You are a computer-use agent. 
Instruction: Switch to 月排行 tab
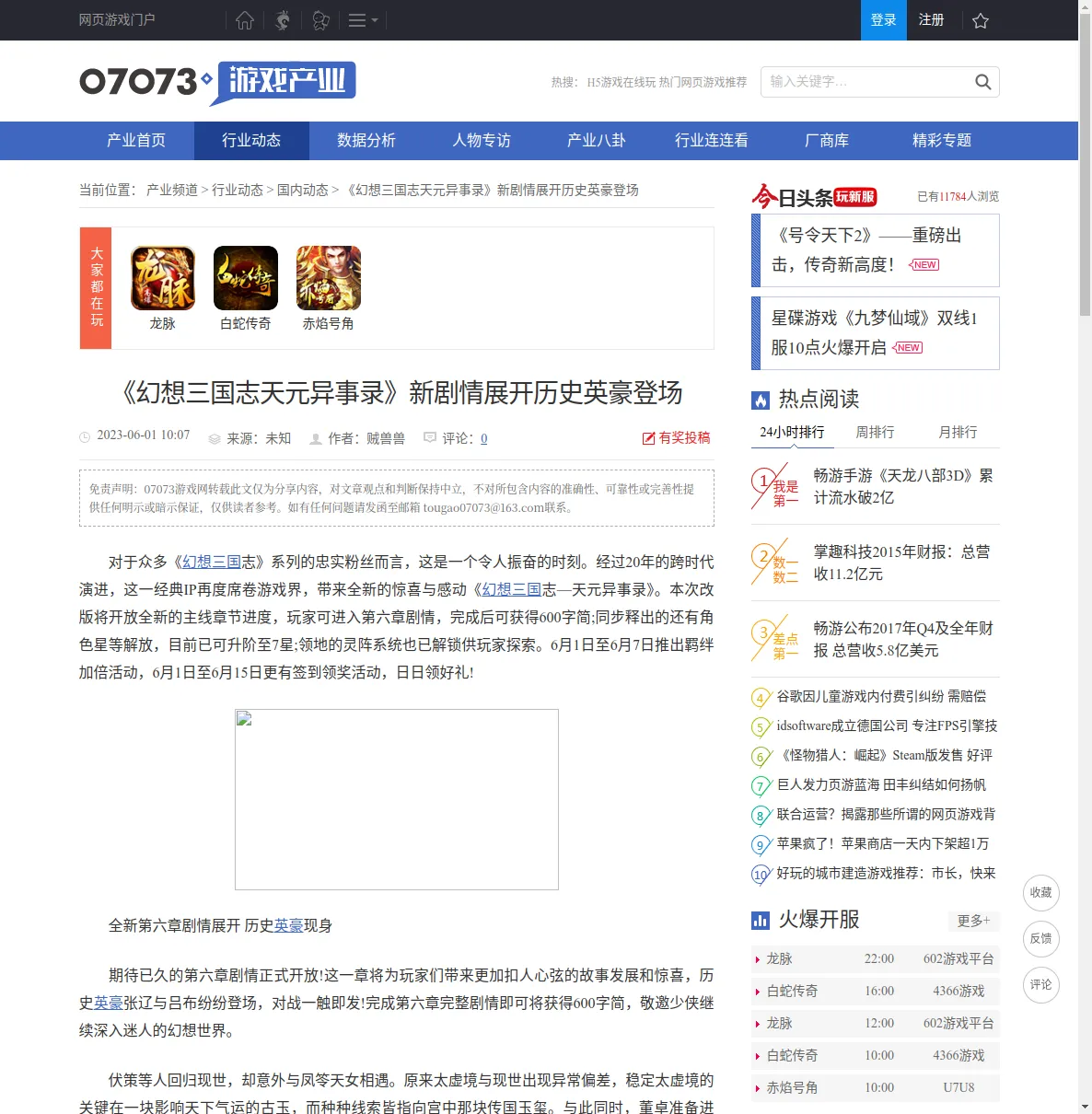958,432
